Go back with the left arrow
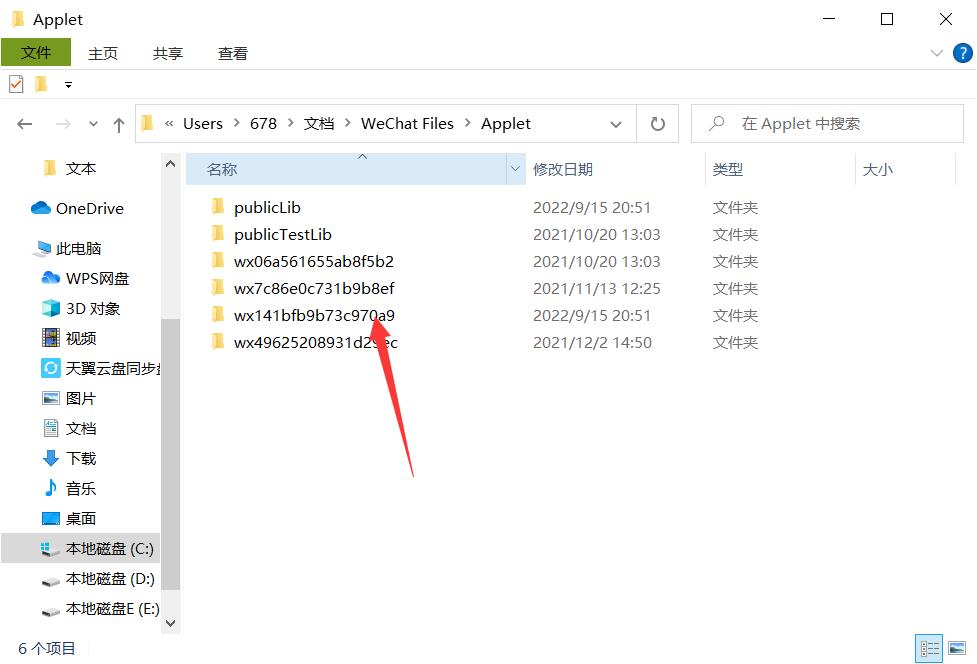The image size is (977, 664). pyautogui.click(x=25, y=124)
